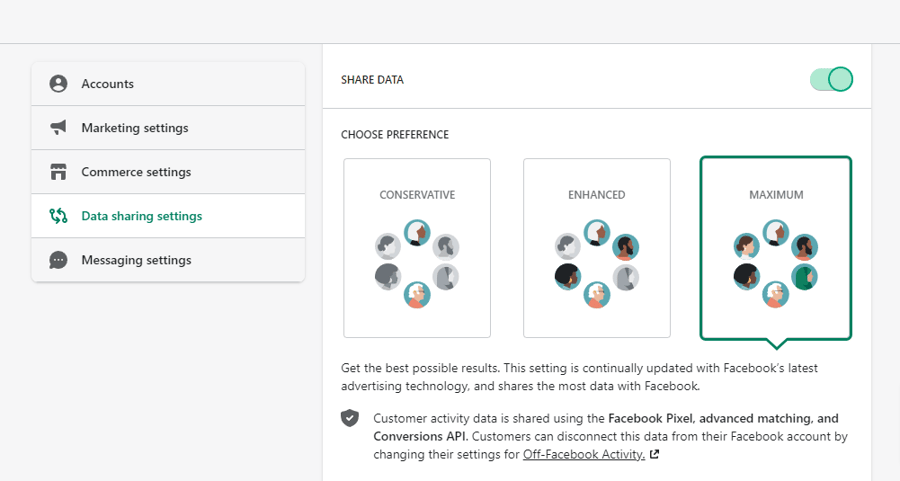Image resolution: width=900 pixels, height=481 pixels.
Task: Click the shield checkmark icon
Action: [x=350, y=418]
